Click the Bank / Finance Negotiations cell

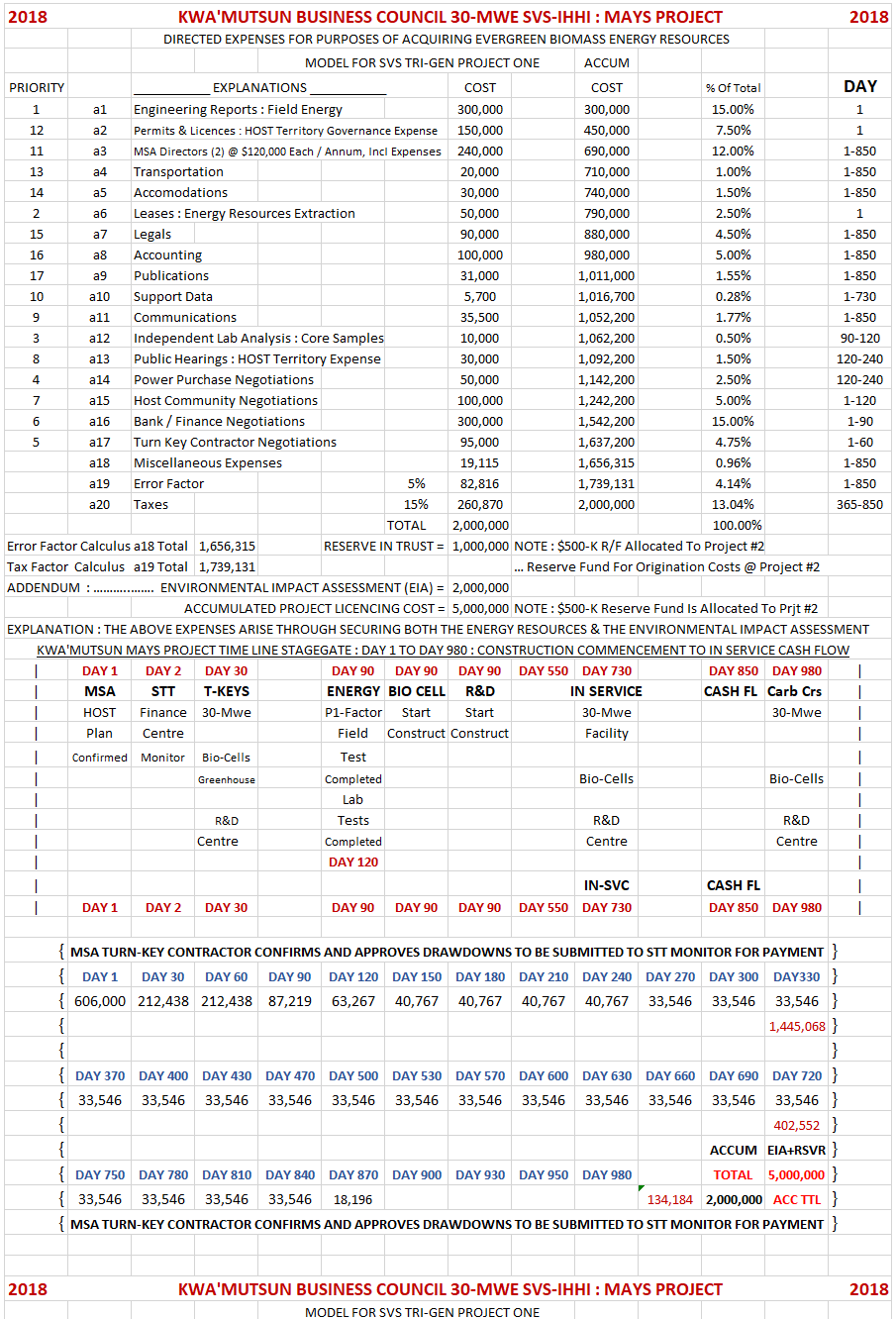click(220, 421)
